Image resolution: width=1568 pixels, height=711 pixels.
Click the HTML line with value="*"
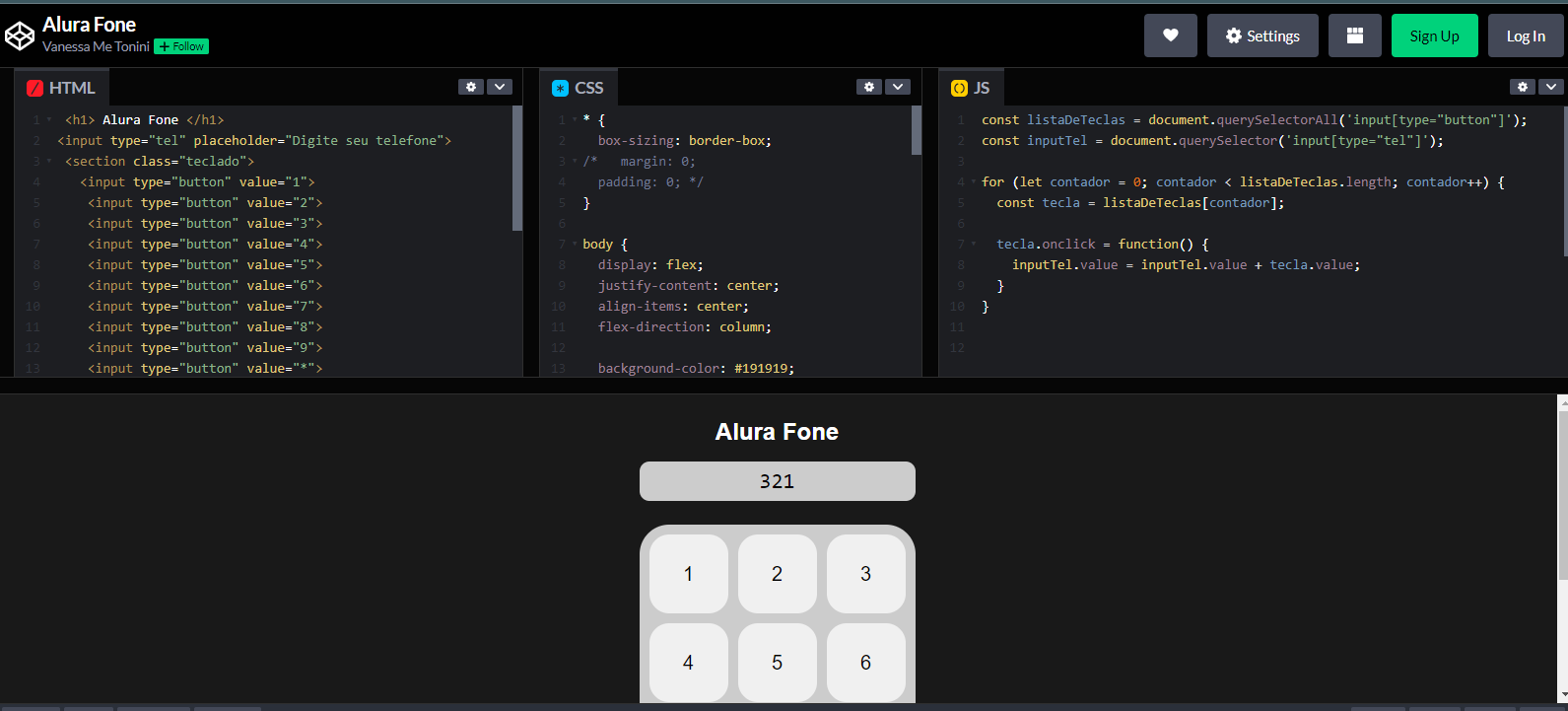[x=205, y=368]
